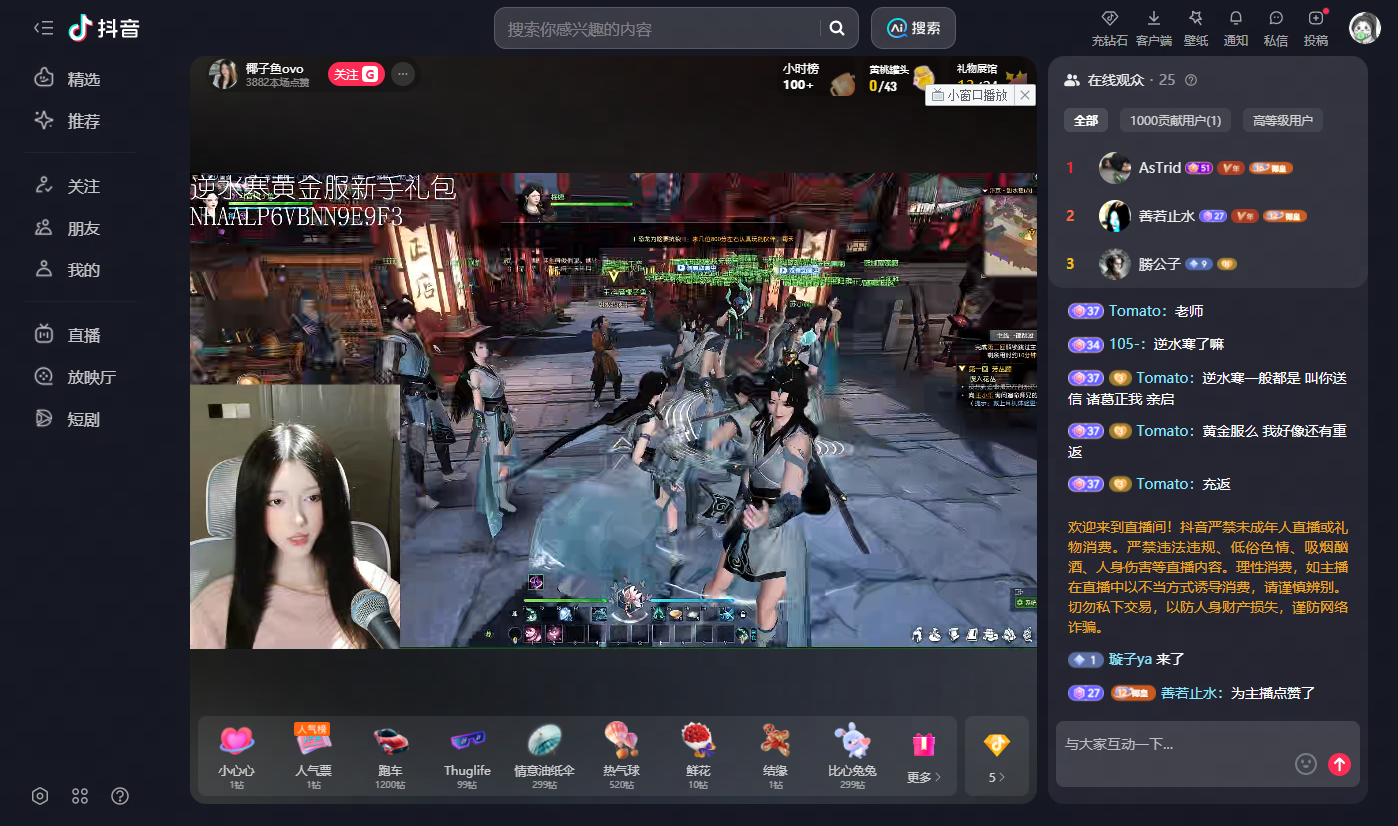Open viewer 膀公子's avatar
Screen dimensions: 1398x826
(1115, 264)
